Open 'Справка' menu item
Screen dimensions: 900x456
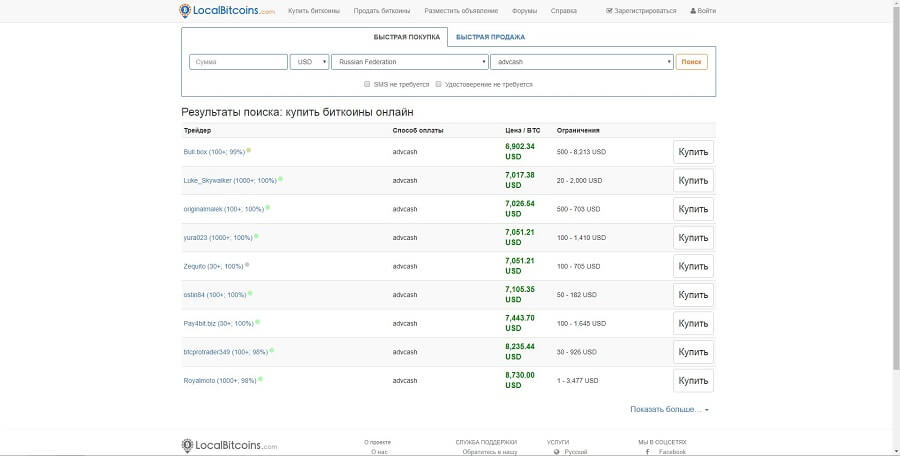coord(564,11)
